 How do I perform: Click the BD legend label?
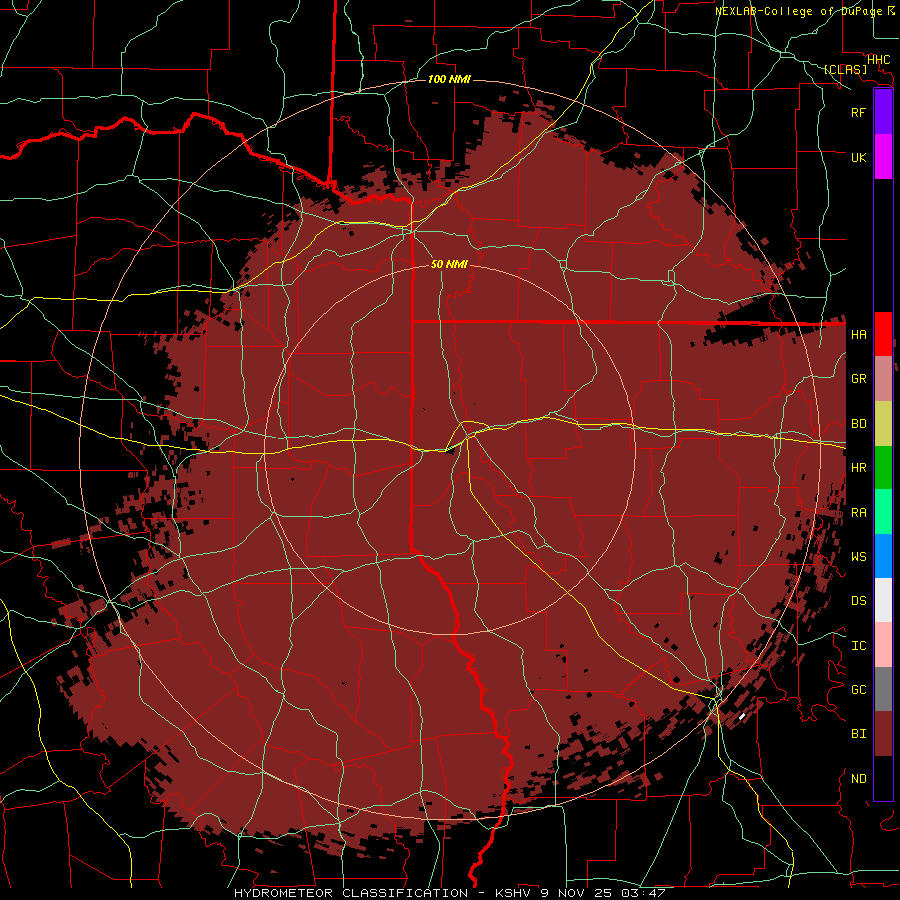point(858,424)
